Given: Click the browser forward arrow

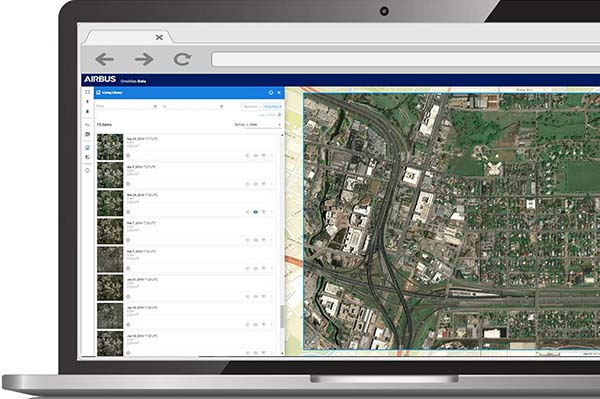Looking at the screenshot, I should (144, 59).
